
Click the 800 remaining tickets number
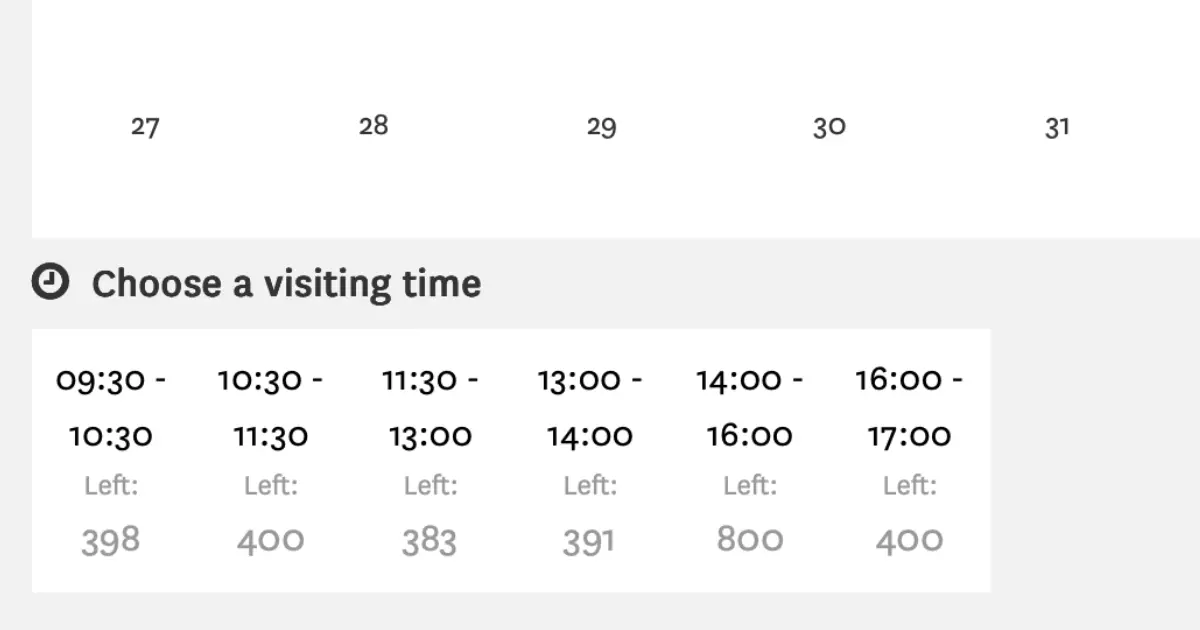[x=750, y=540]
